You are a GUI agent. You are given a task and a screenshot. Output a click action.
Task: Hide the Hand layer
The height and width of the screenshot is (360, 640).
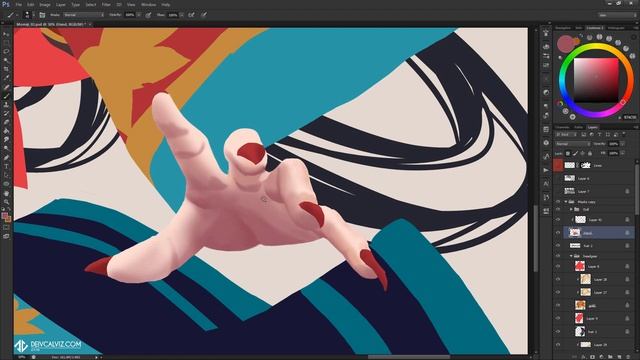558,233
